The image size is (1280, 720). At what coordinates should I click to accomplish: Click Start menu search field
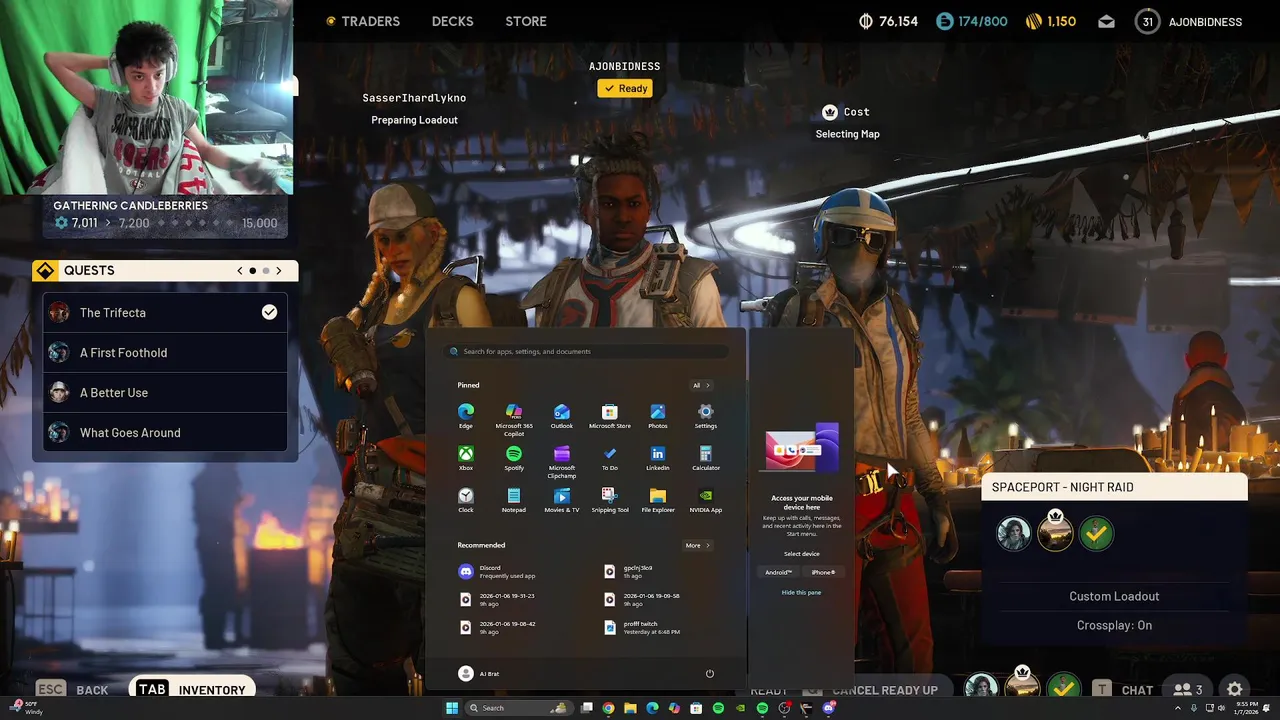click(587, 351)
